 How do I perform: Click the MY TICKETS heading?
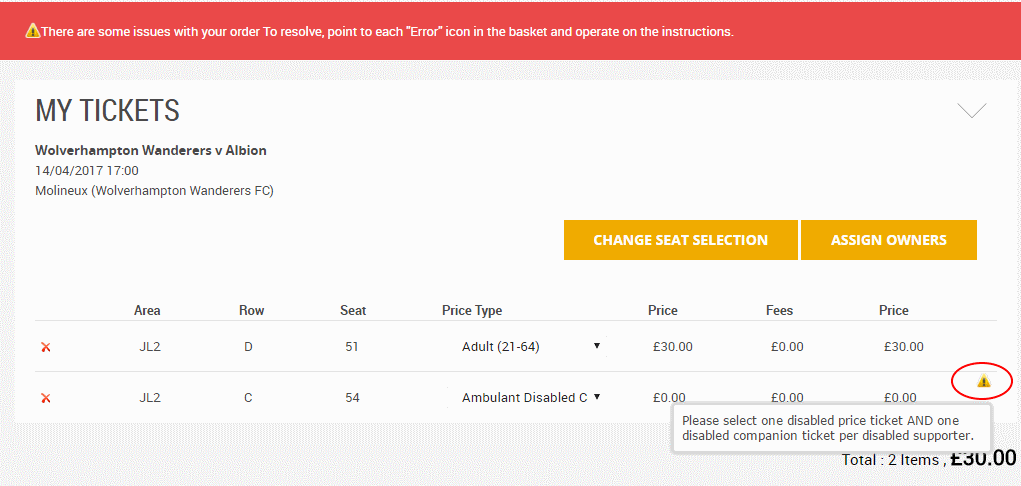107,111
